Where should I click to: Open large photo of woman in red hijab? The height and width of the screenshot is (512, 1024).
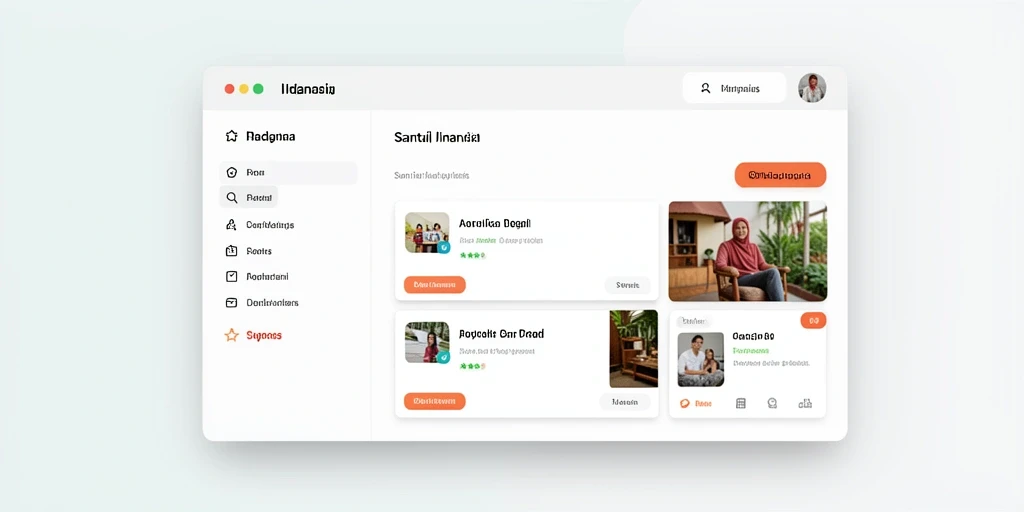pyautogui.click(x=748, y=251)
